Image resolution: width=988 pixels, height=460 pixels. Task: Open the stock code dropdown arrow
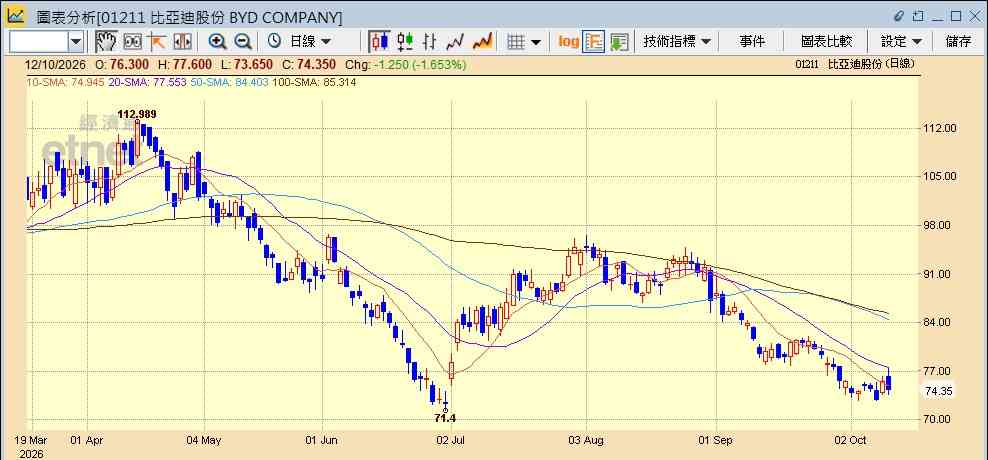coord(76,42)
